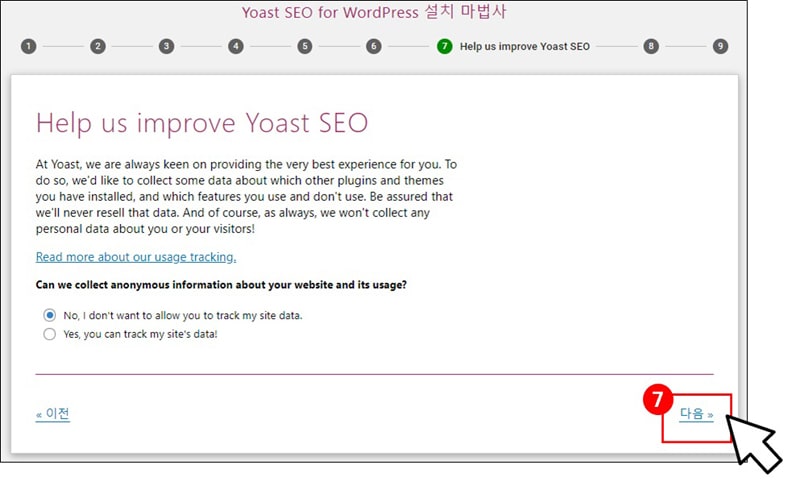Click the paragraph starting 'At Yoast, we are'
Viewport: 800px width, 494px height.
pyautogui.click(x=246, y=196)
